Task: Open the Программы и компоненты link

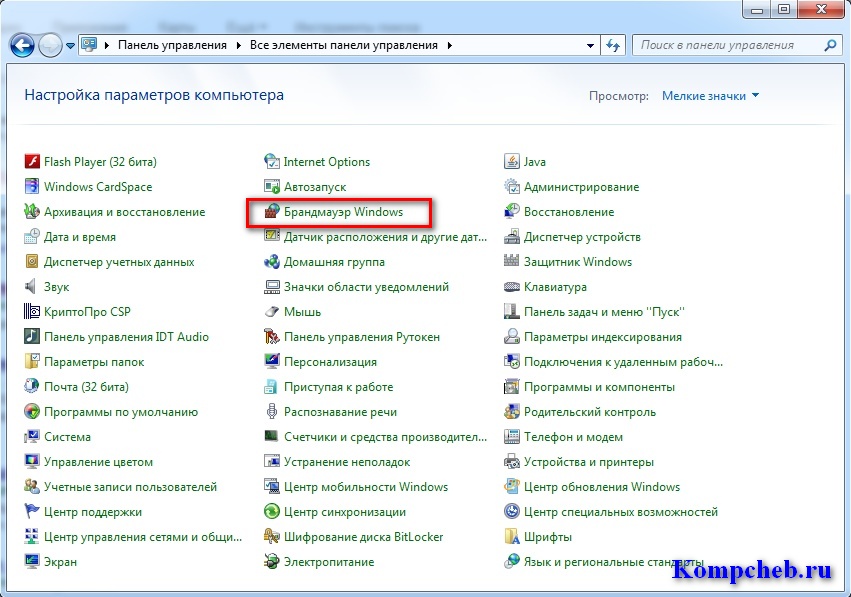Action: [x=599, y=387]
